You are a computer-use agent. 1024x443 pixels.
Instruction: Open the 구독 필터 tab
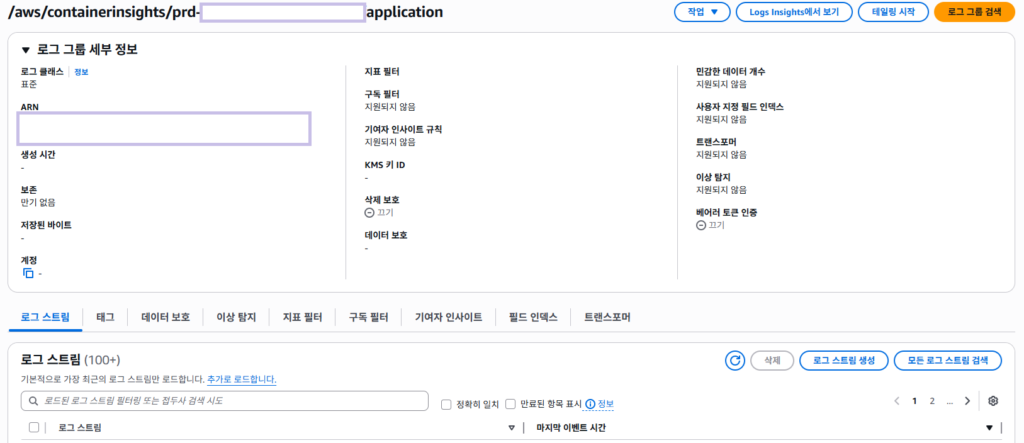[x=368, y=317]
